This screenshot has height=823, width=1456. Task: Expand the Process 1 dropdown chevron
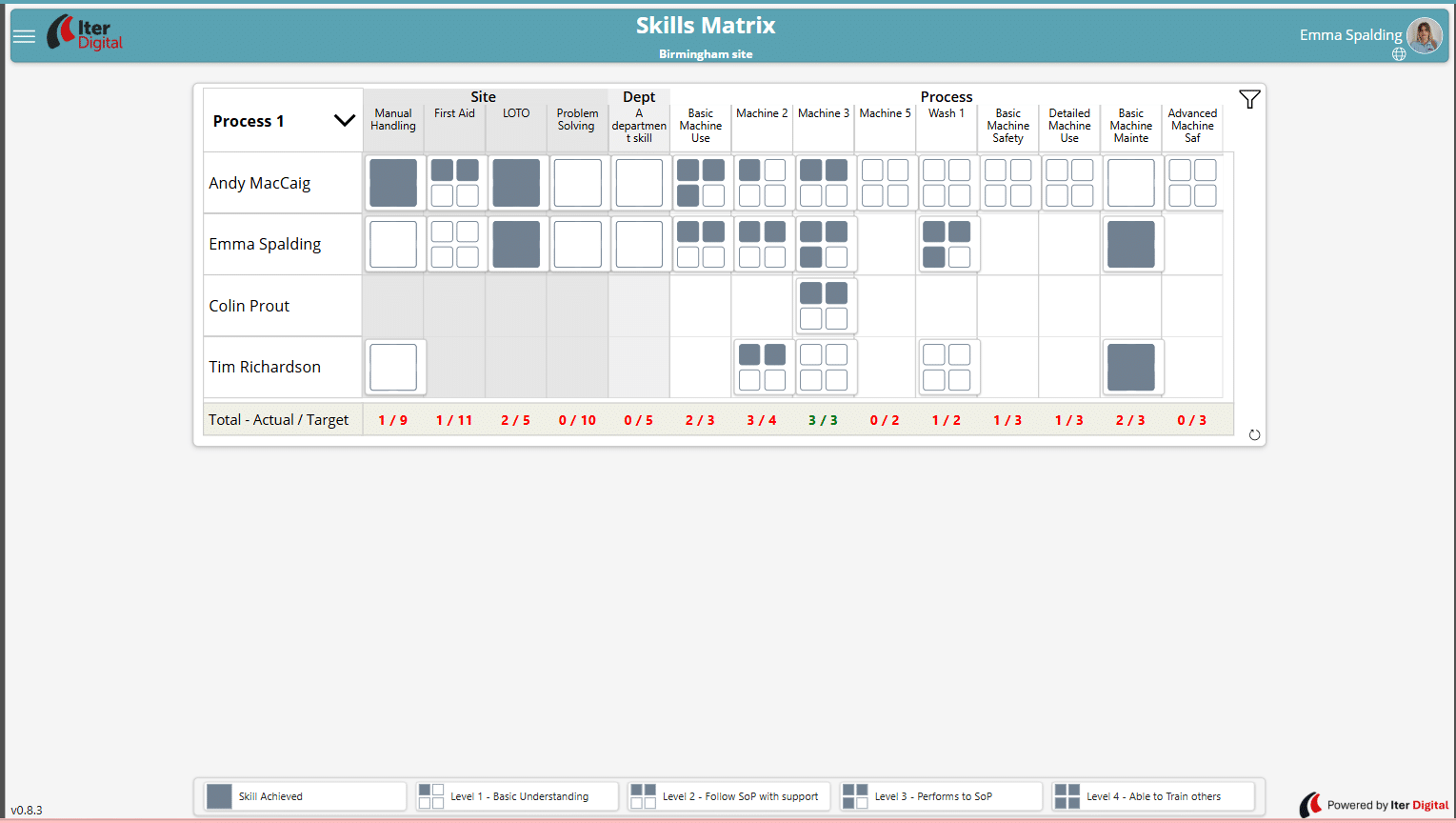pos(344,121)
